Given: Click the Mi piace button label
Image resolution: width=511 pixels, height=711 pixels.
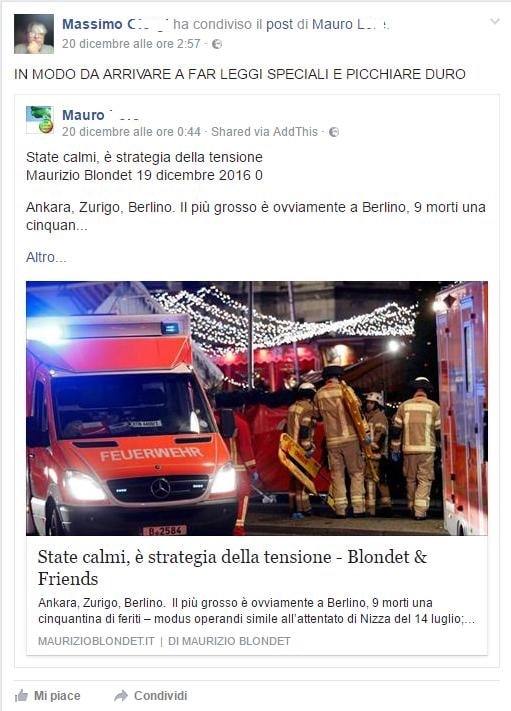Looking at the screenshot, I should (x=57, y=696).
